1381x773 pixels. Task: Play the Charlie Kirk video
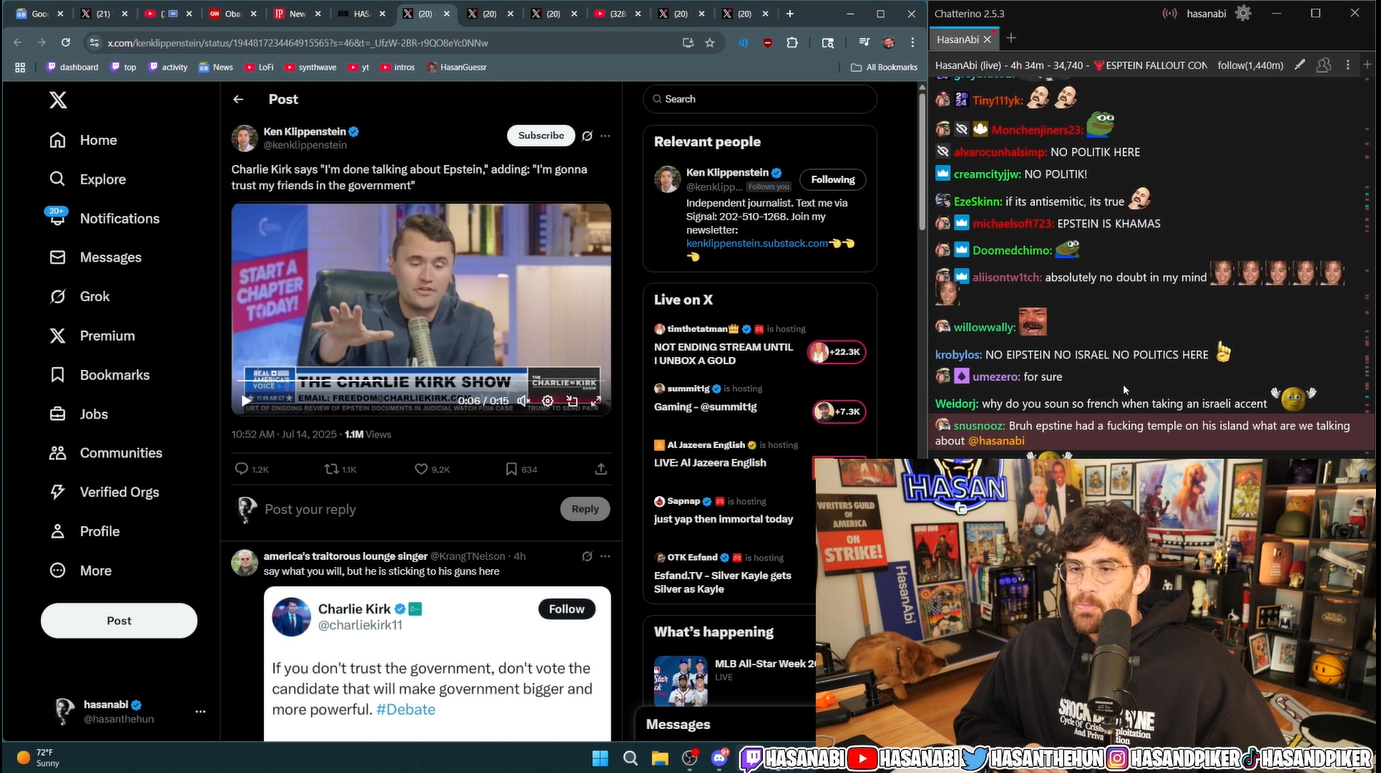247,400
